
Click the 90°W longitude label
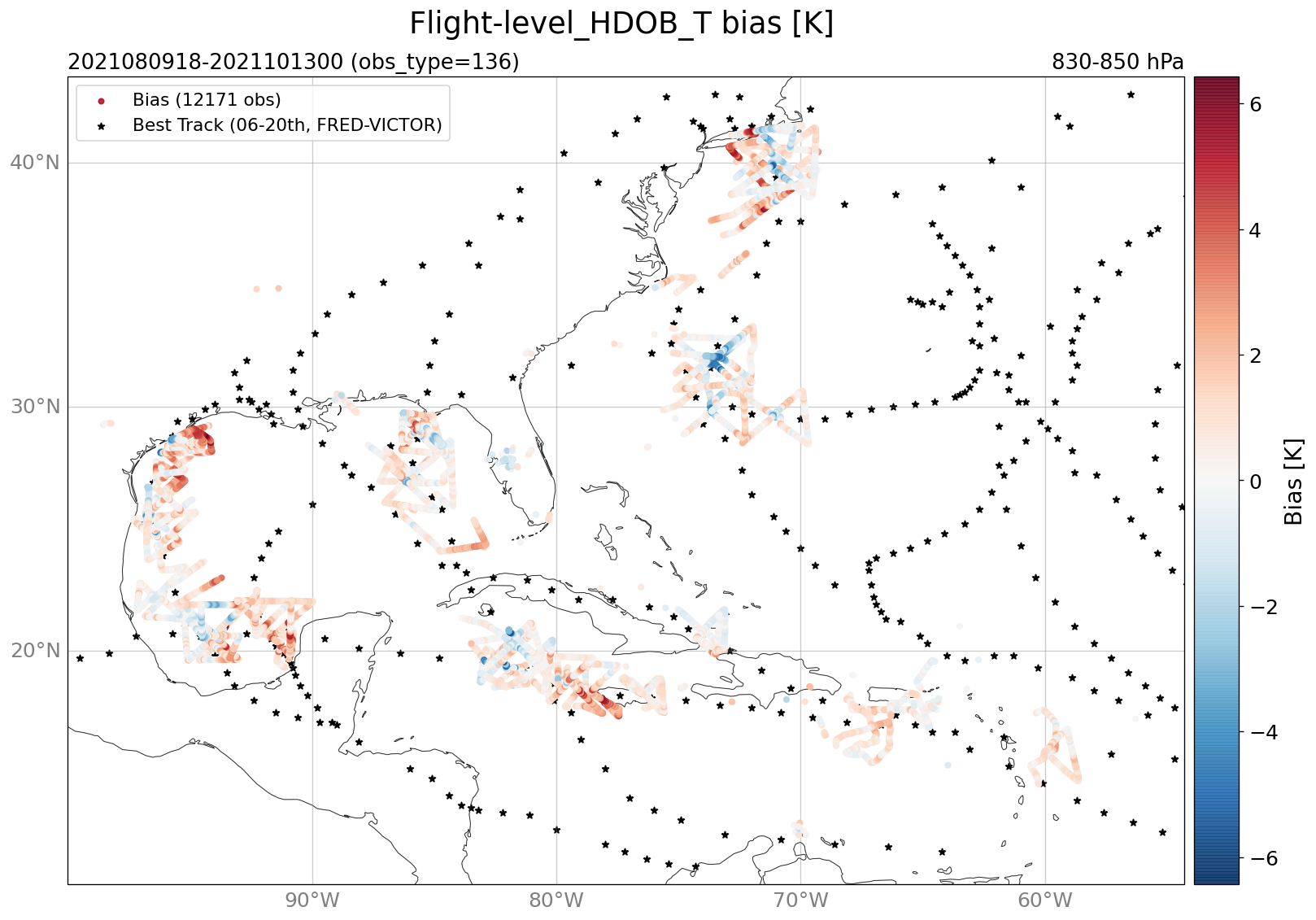(312, 900)
